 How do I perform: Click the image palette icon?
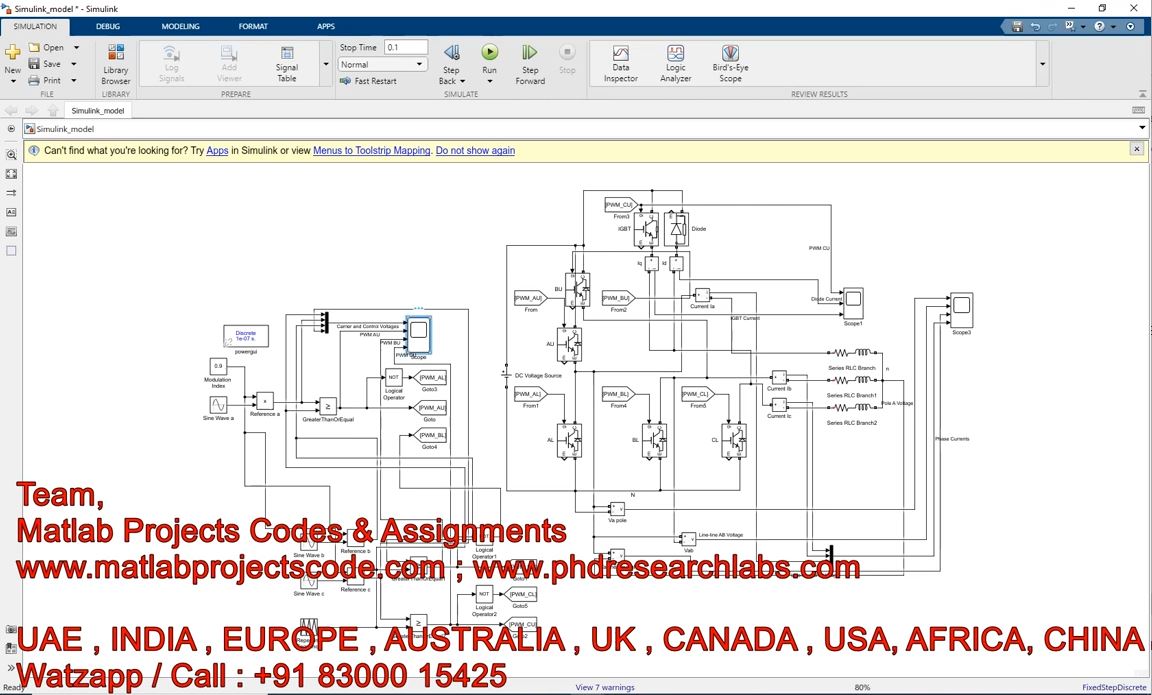tap(11, 231)
